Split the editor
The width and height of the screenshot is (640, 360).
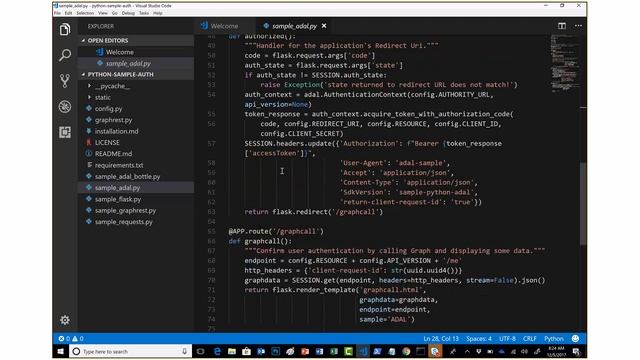pos(562,26)
